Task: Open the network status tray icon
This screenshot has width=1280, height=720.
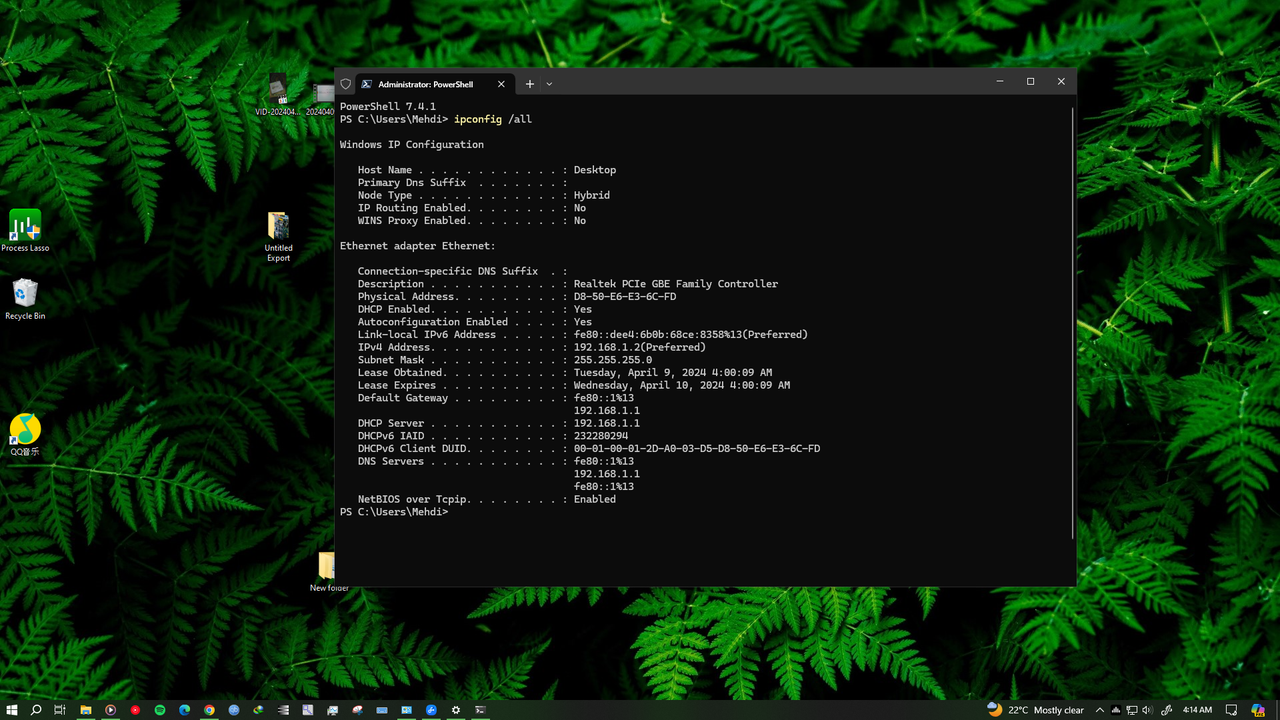Action: pyautogui.click(x=1132, y=710)
